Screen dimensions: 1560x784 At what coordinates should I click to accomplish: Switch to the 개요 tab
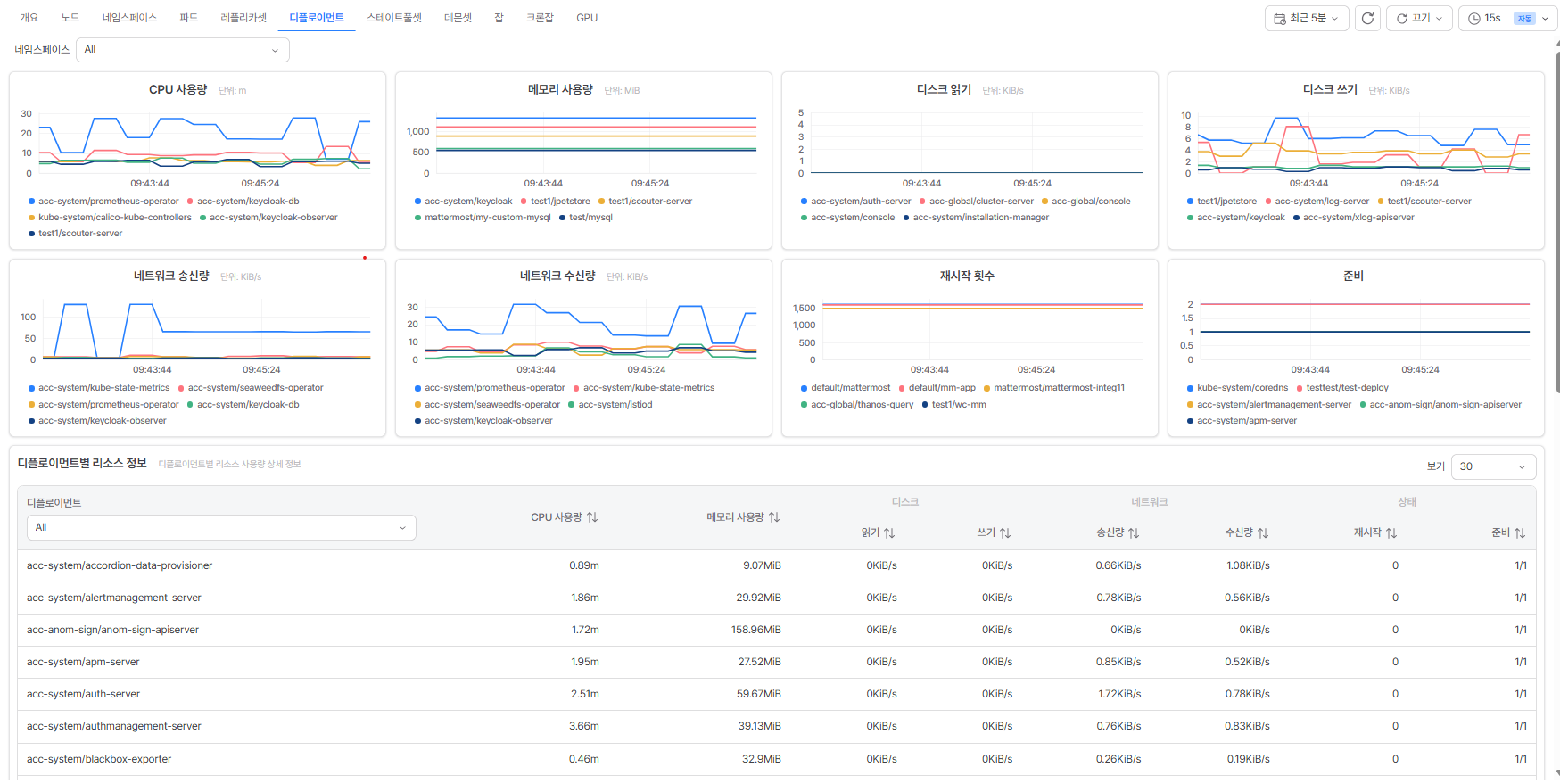[29, 18]
